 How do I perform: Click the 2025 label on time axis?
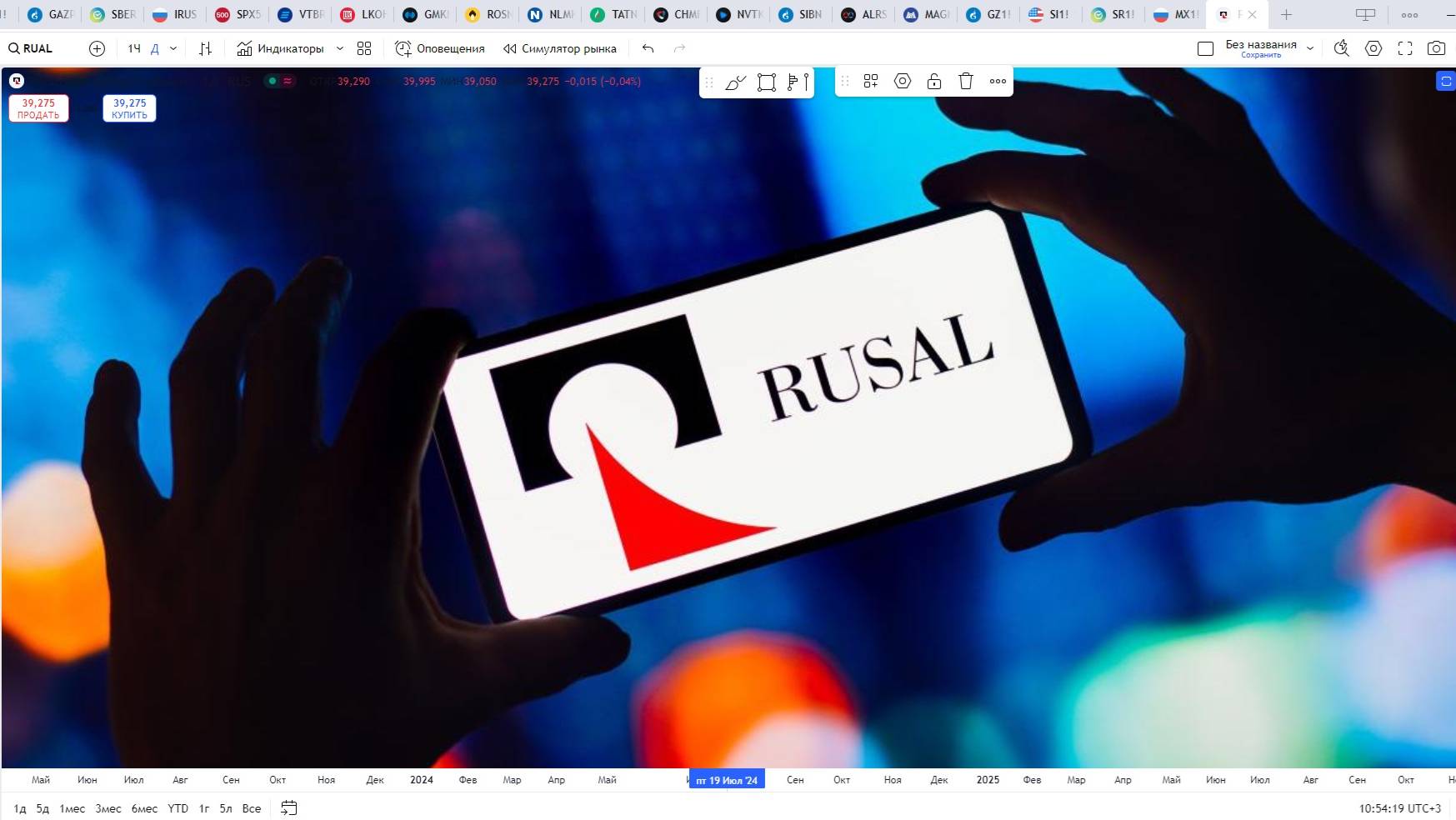click(x=988, y=780)
